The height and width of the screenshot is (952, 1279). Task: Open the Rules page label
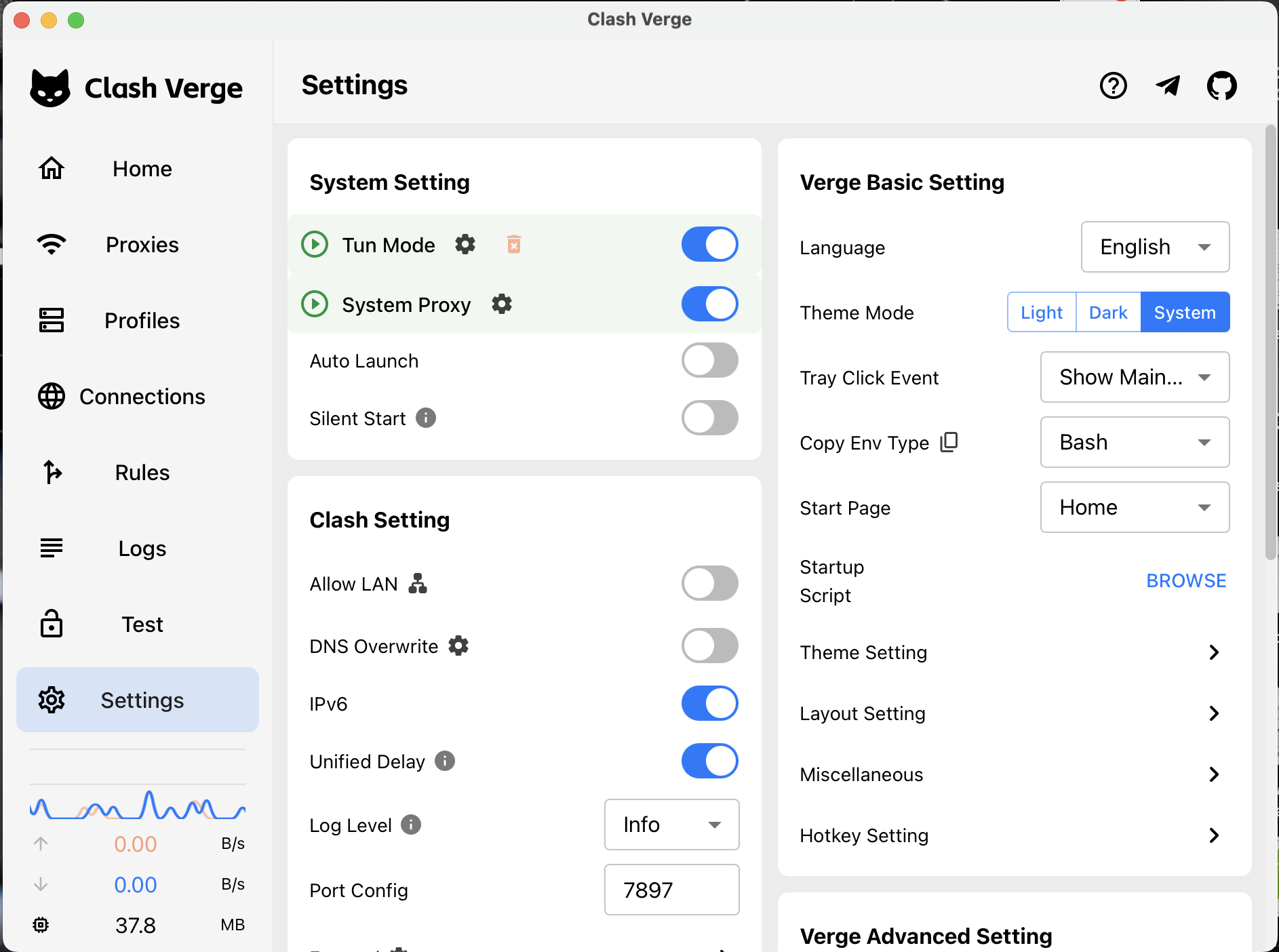(142, 473)
